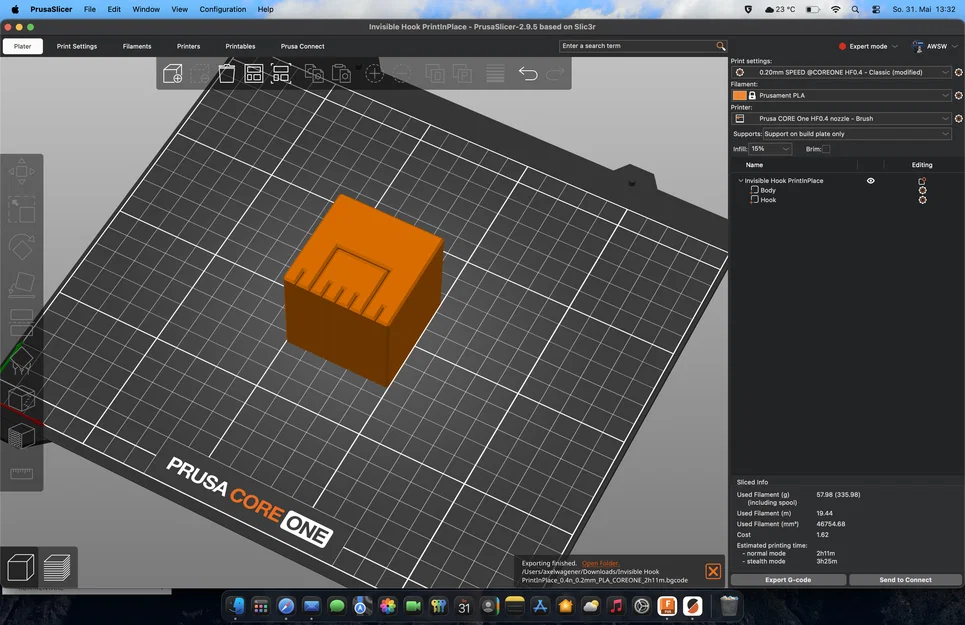Open Prusa Connect tab
This screenshot has height=625, width=965.
click(302, 46)
